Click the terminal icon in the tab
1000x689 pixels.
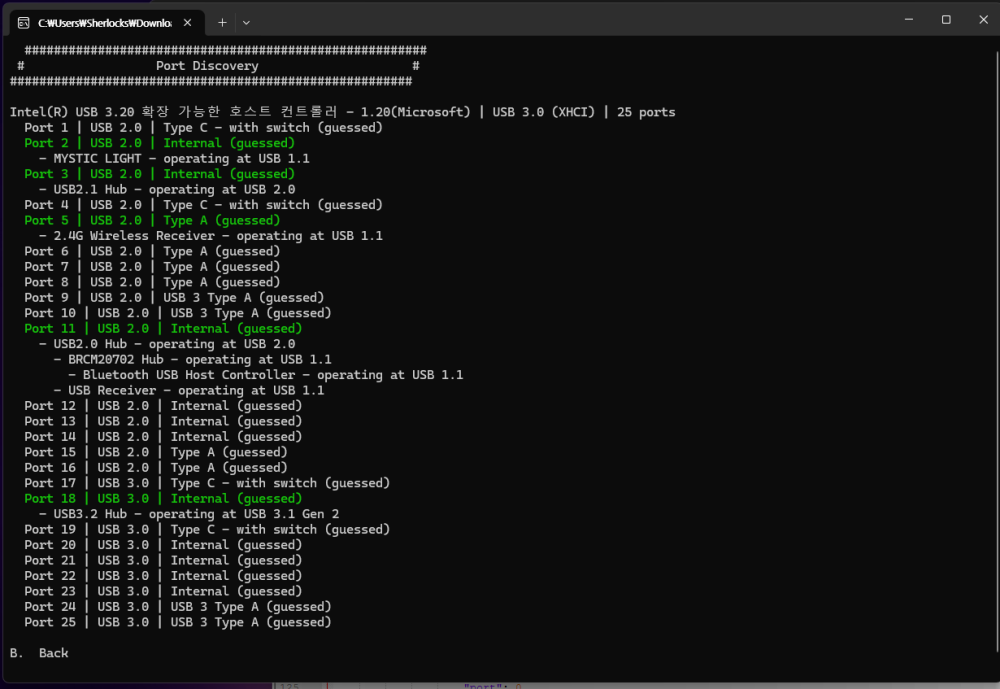point(24,23)
